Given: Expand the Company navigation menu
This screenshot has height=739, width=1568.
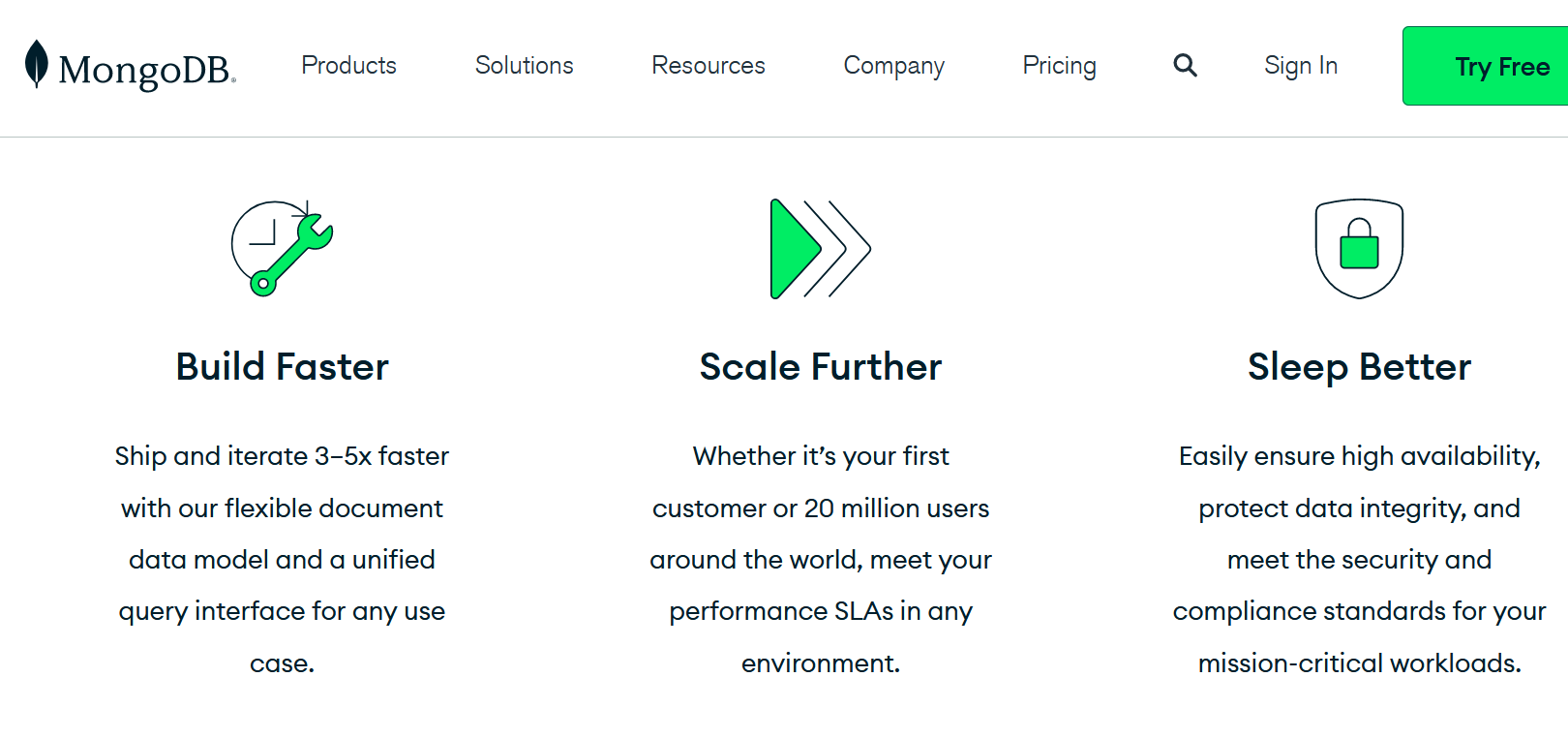Looking at the screenshot, I should click(893, 66).
